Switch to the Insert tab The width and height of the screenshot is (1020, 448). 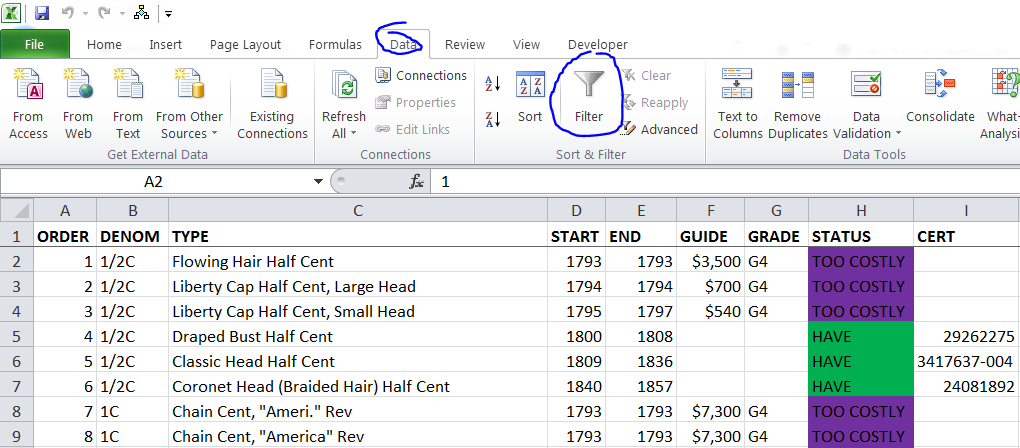pyautogui.click(x=165, y=44)
